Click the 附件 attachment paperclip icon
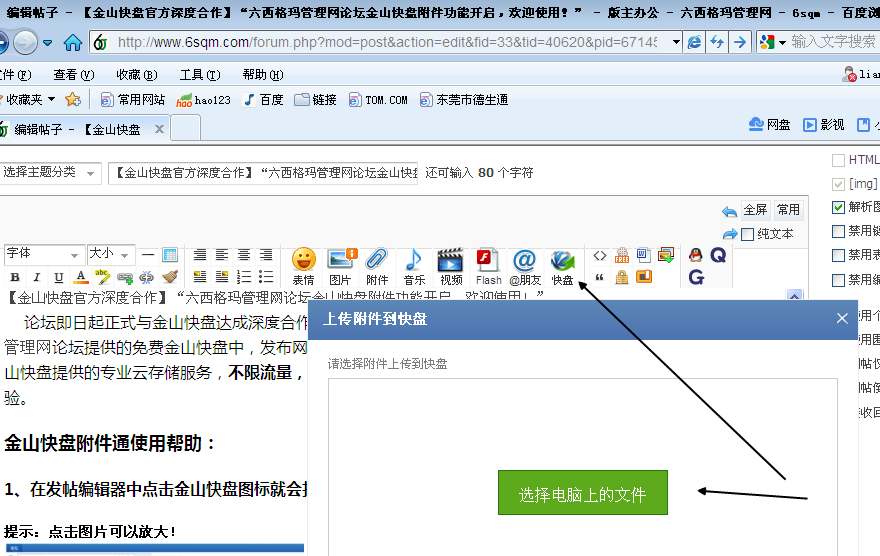Image resolution: width=880 pixels, height=556 pixels. (377, 266)
